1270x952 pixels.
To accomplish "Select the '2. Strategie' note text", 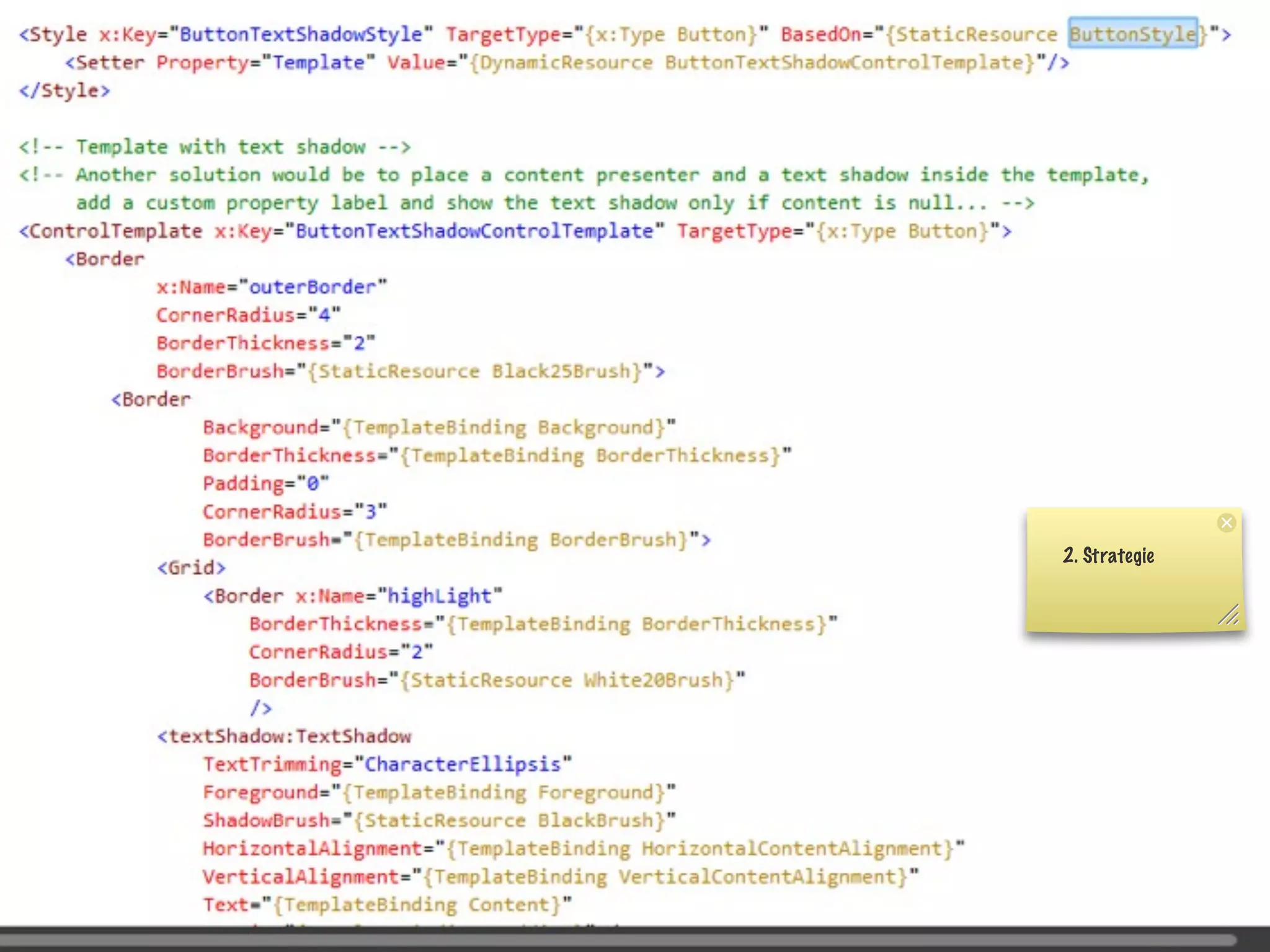I will point(1108,555).
